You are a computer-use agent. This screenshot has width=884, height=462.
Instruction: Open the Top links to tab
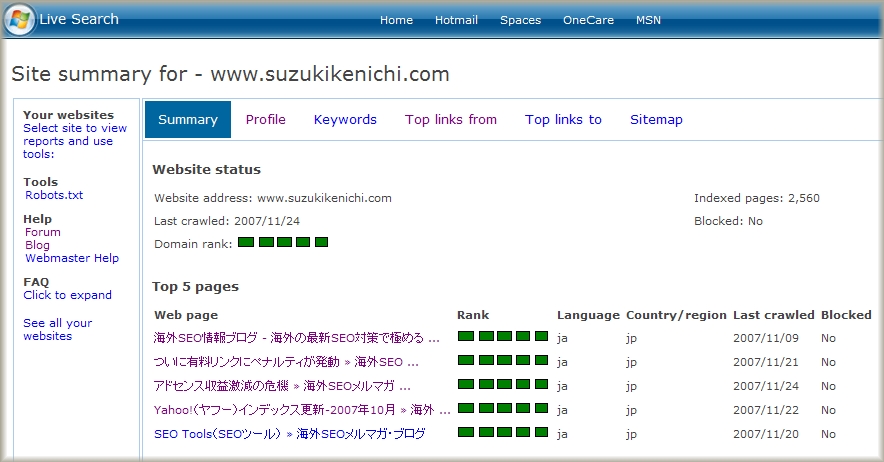click(563, 120)
